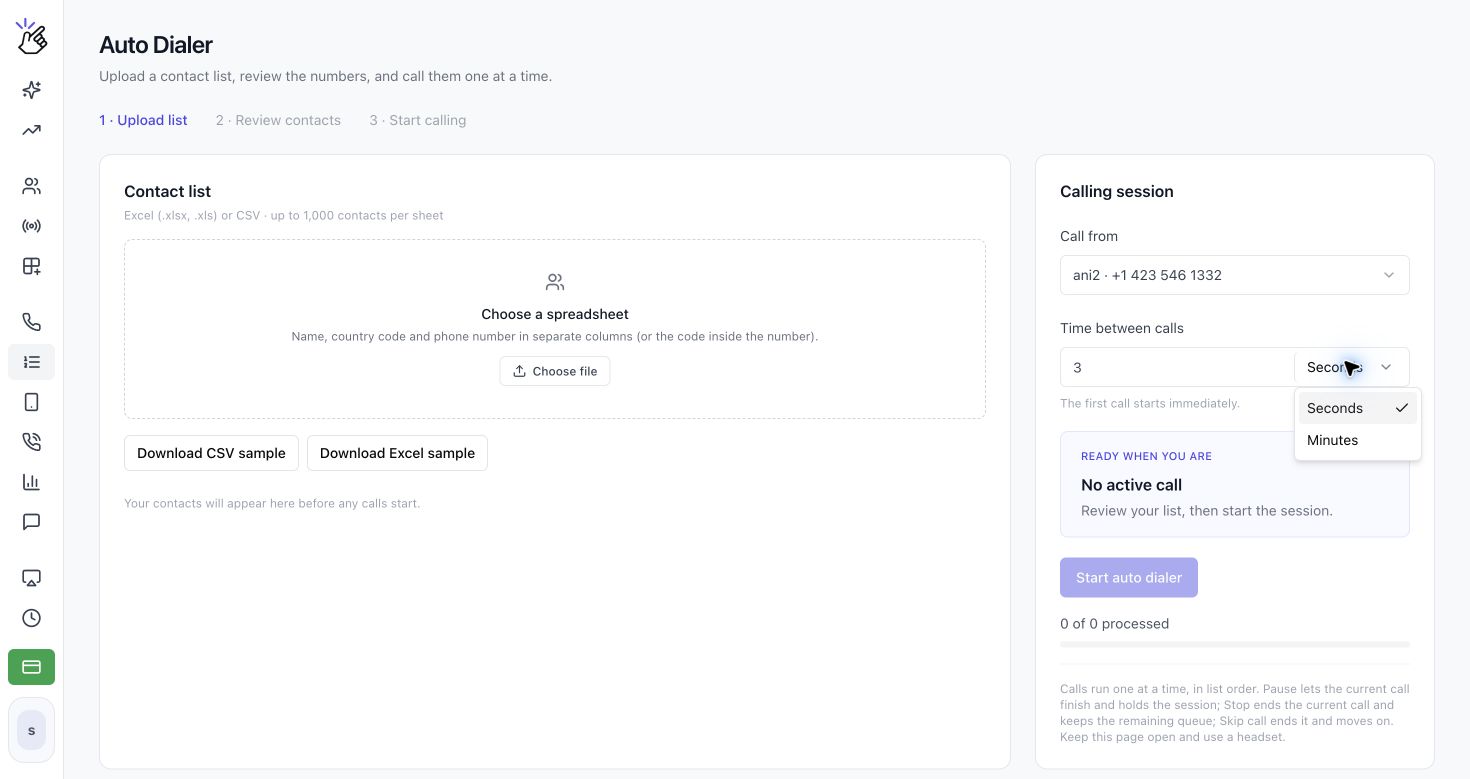The height and width of the screenshot is (779, 1470).
Task: Expand the Call from number dropdown
Action: [1234, 275]
